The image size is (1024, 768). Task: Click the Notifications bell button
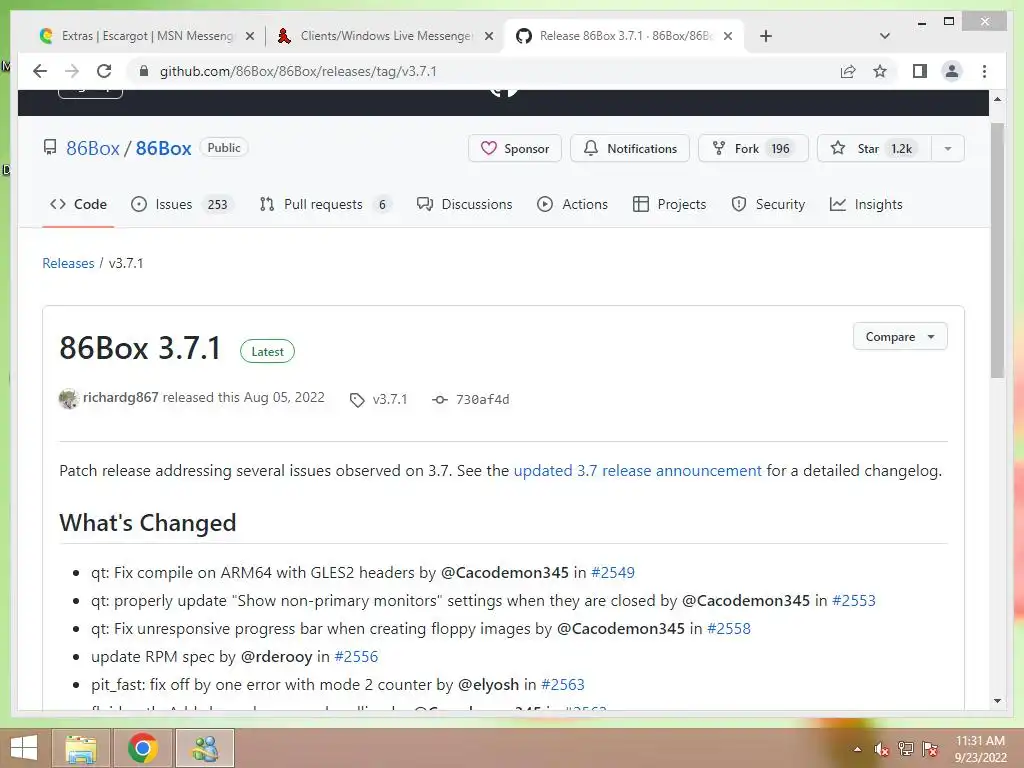[630, 148]
